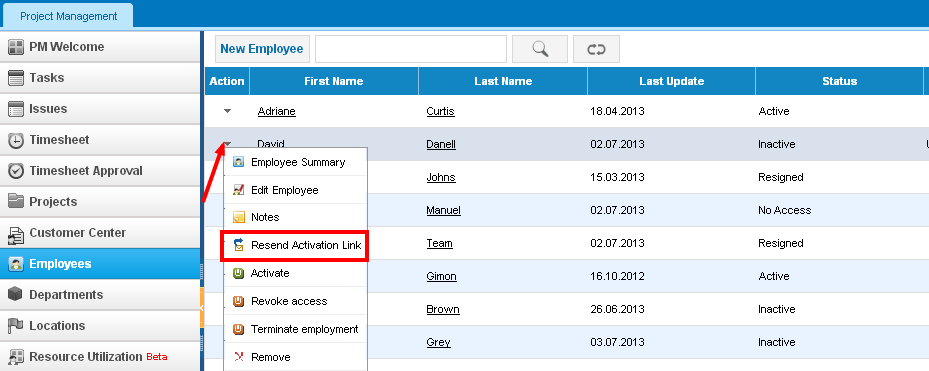
Task: Click the New Employee button
Action: pos(262,49)
